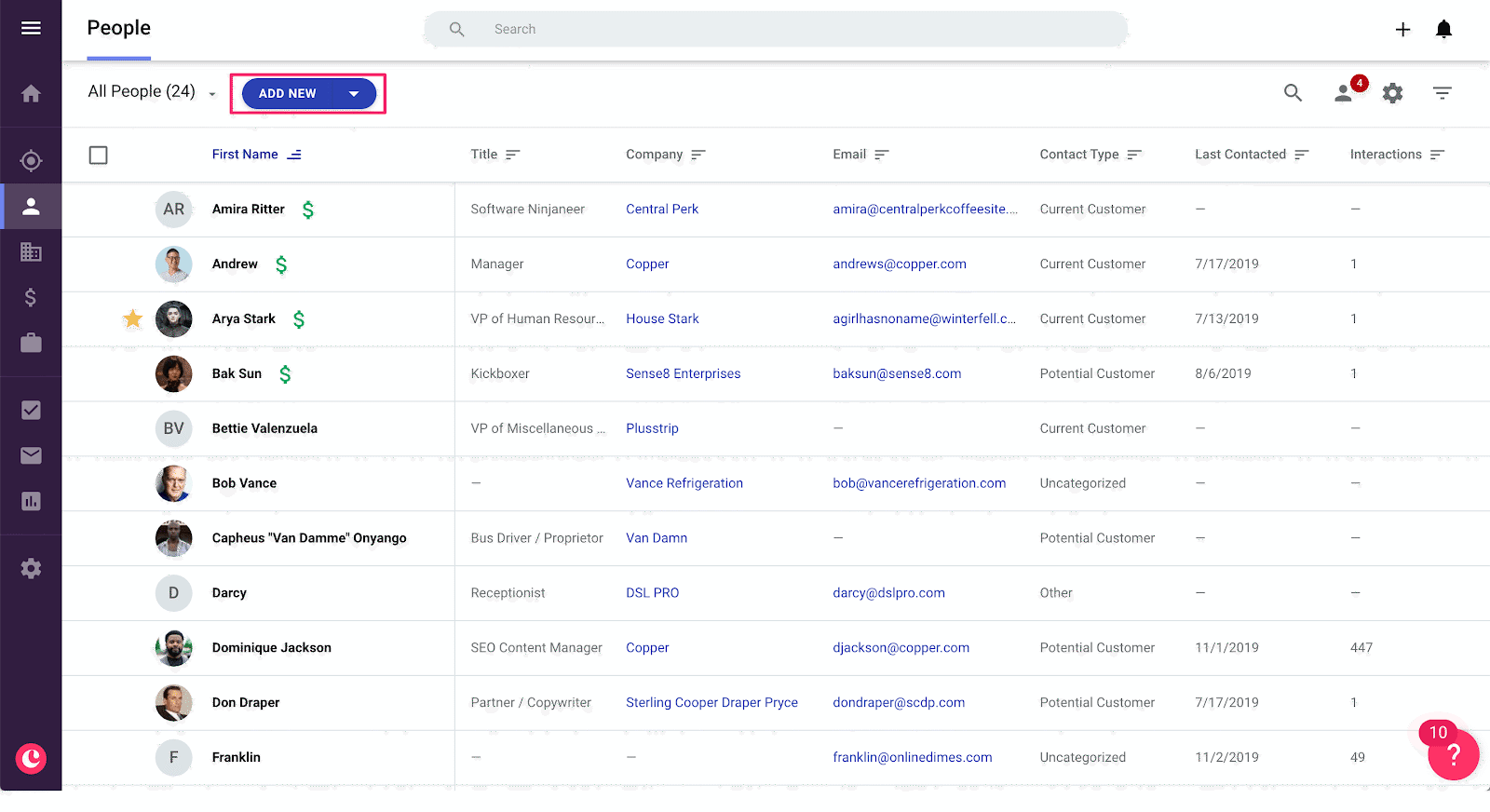
Task: Sort by Contact Type column
Action: pos(1090,155)
